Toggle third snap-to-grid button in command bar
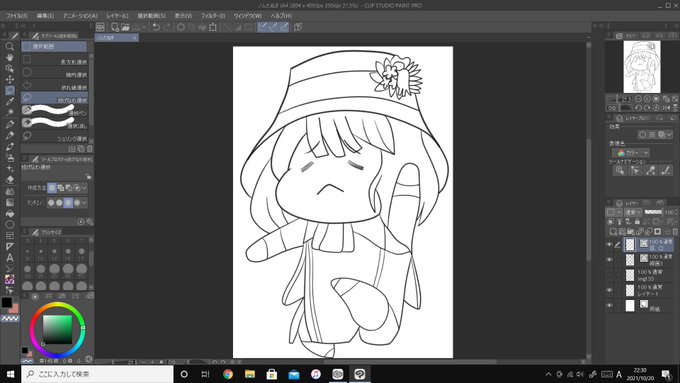This screenshot has height=383, width=680. tap(284, 27)
